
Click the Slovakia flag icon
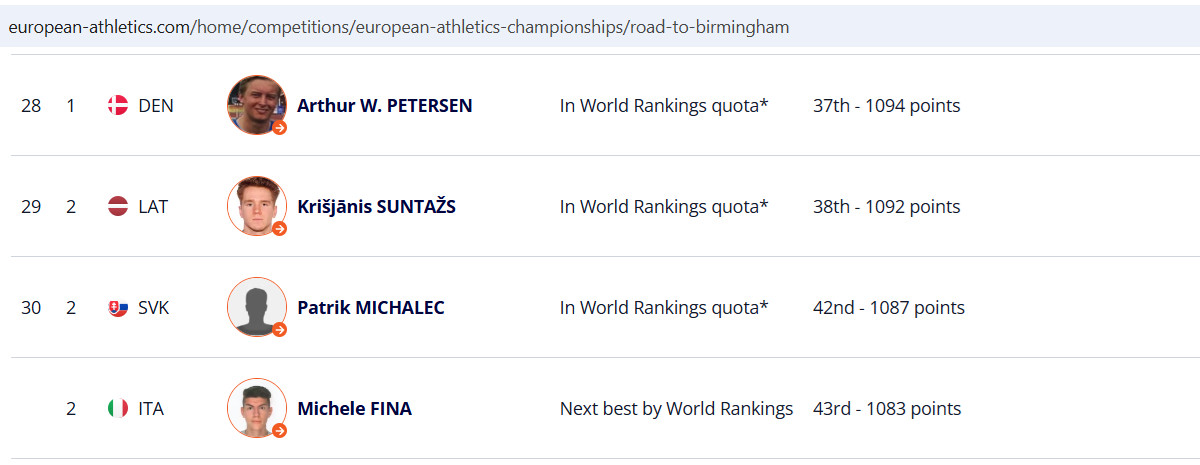click(118, 308)
